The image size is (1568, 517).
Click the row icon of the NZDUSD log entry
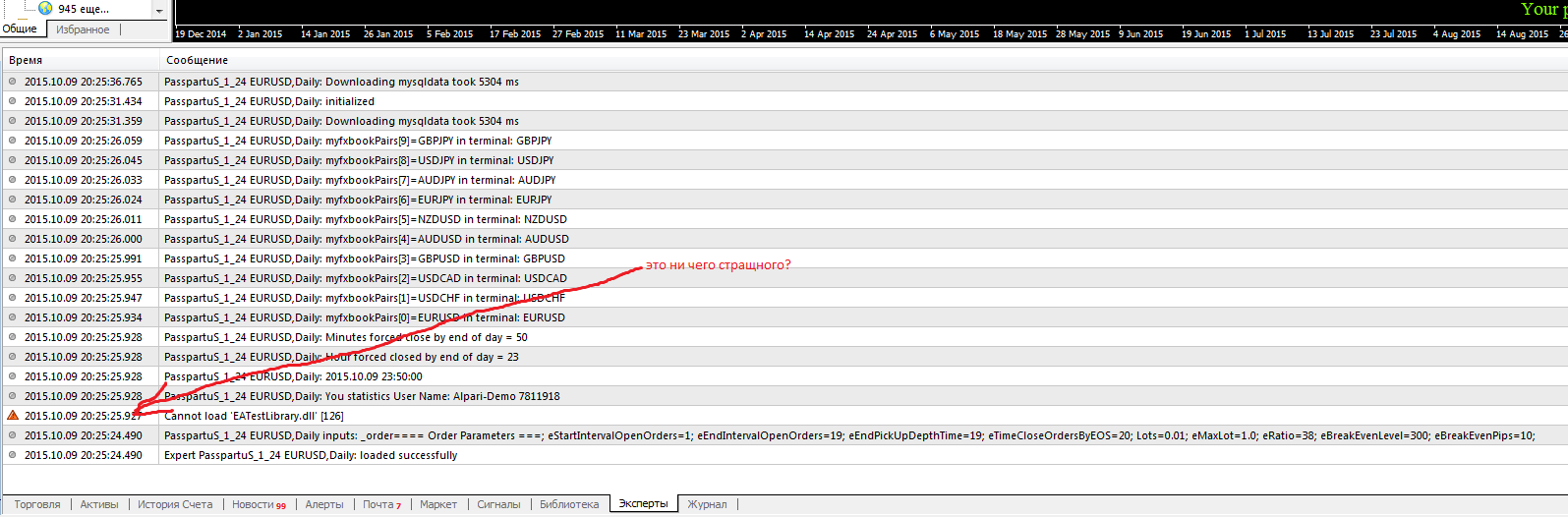(13, 219)
